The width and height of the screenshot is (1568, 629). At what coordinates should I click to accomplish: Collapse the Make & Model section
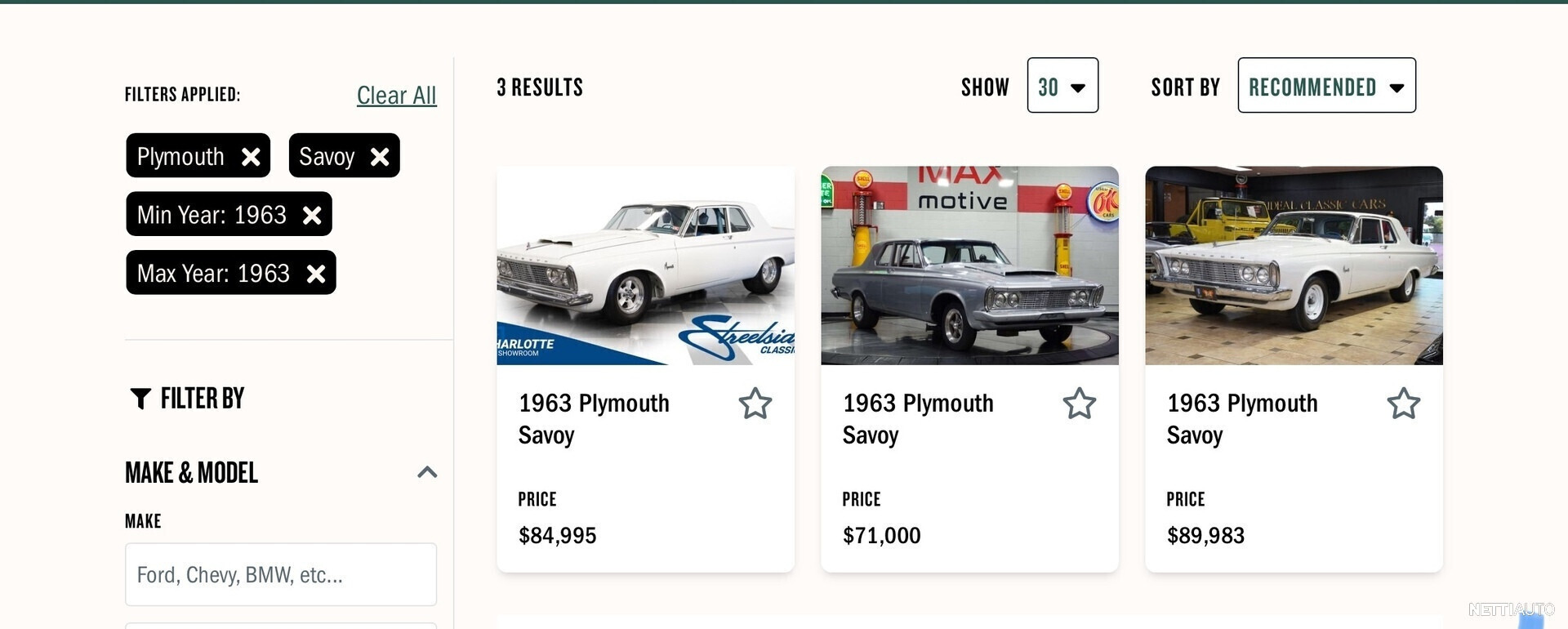click(x=427, y=472)
